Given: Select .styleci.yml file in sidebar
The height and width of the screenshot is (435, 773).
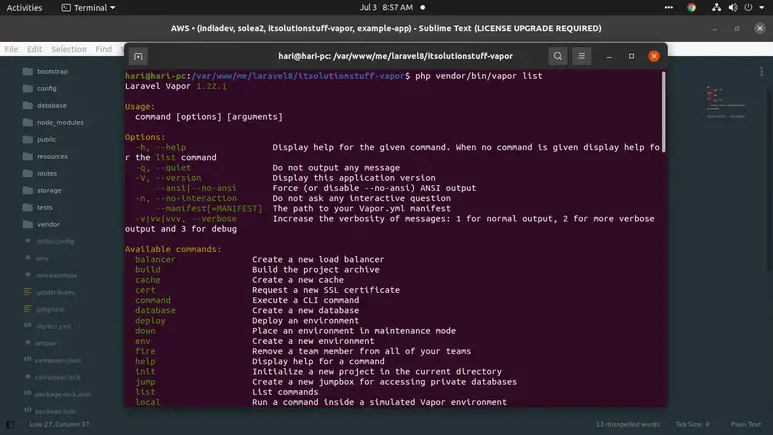Looking at the screenshot, I should (53, 326).
